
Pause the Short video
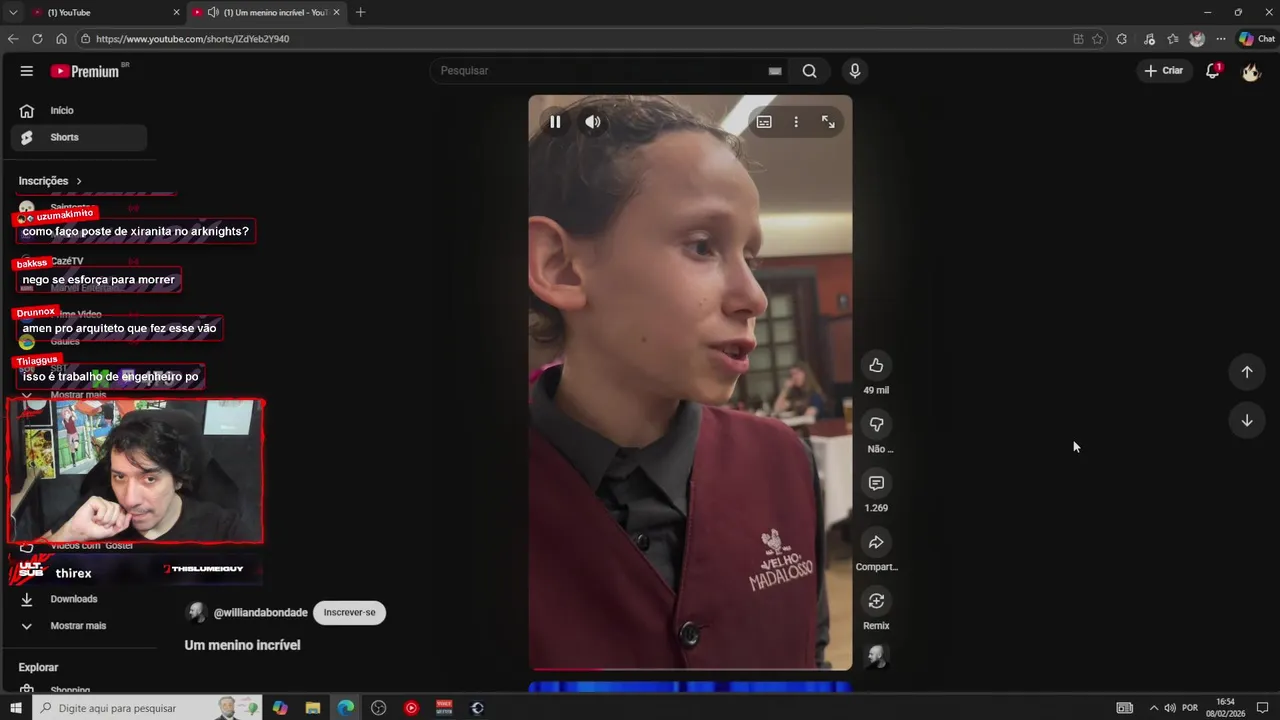[x=555, y=122]
